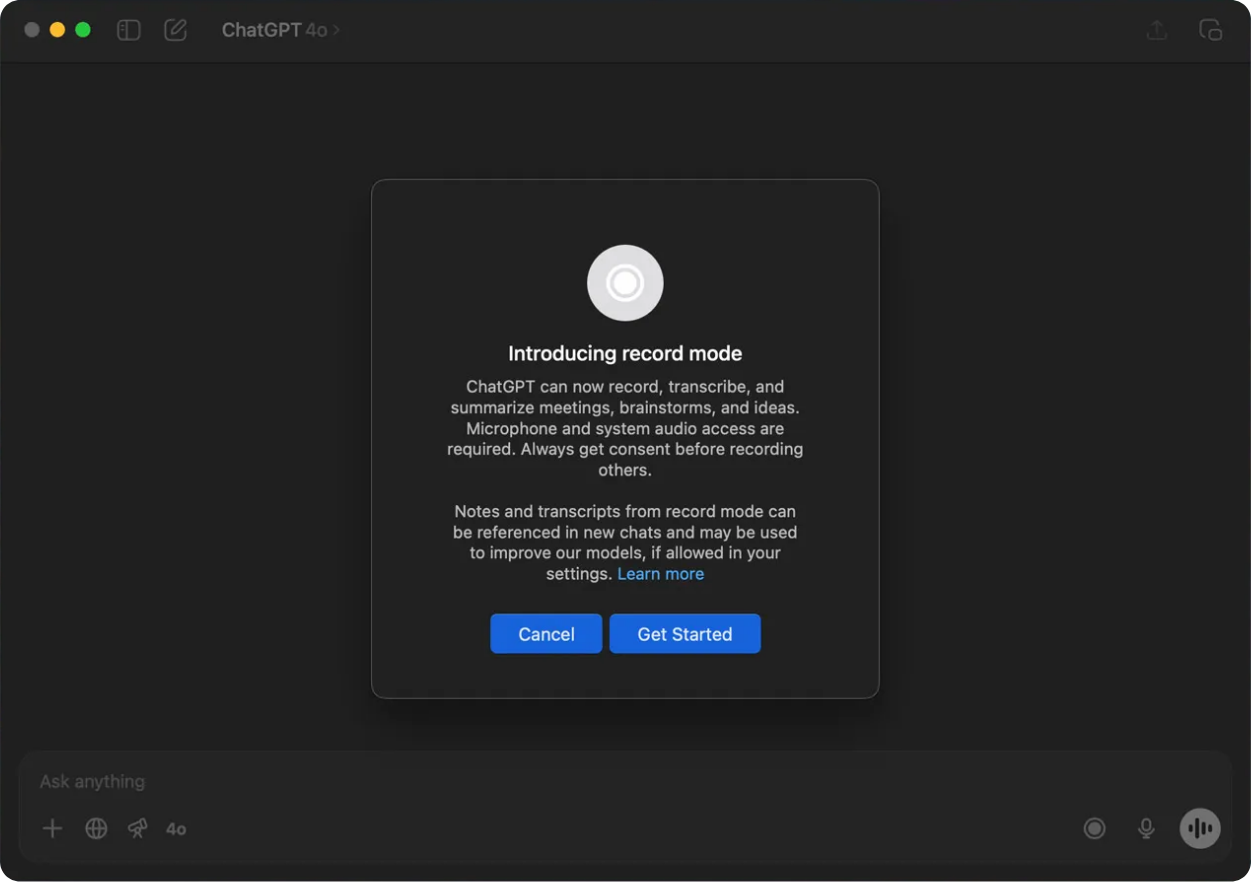This screenshot has width=1252, height=882.
Task: Cancel the record mode dialog
Action: [x=546, y=634]
